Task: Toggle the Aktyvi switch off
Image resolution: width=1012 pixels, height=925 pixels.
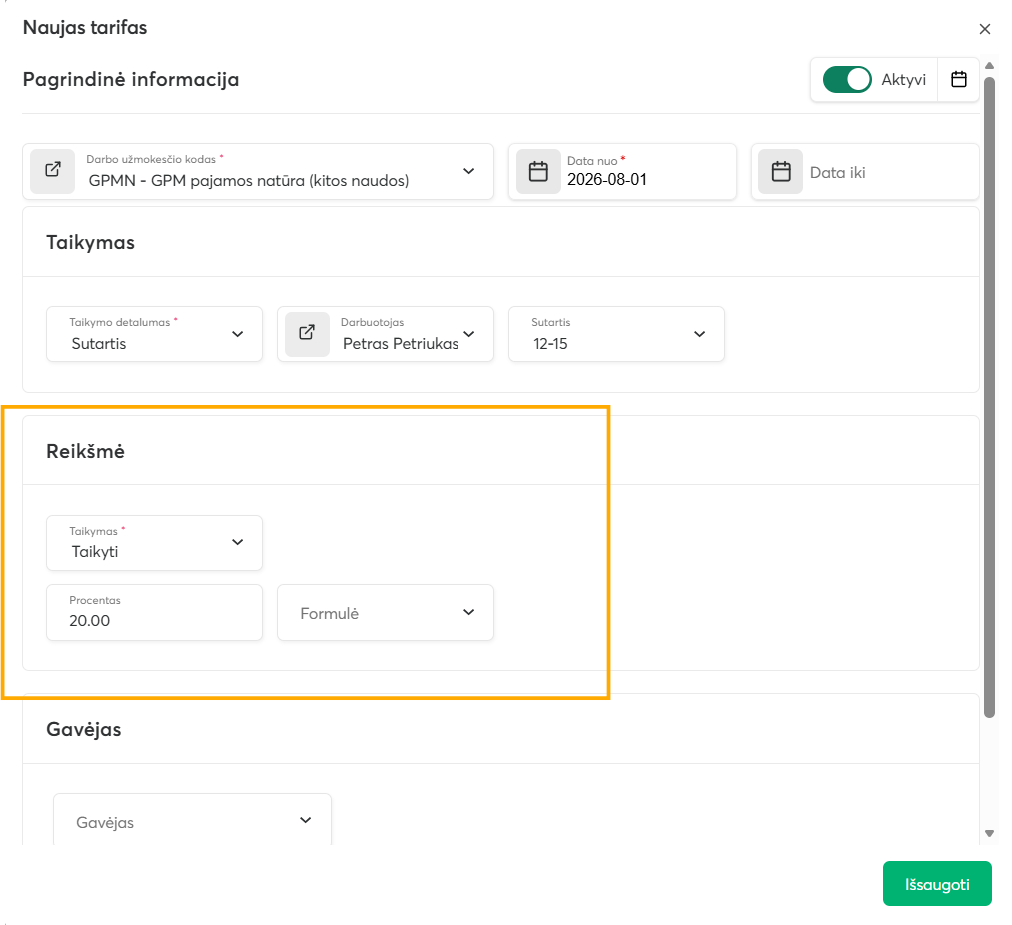Action: [847, 79]
